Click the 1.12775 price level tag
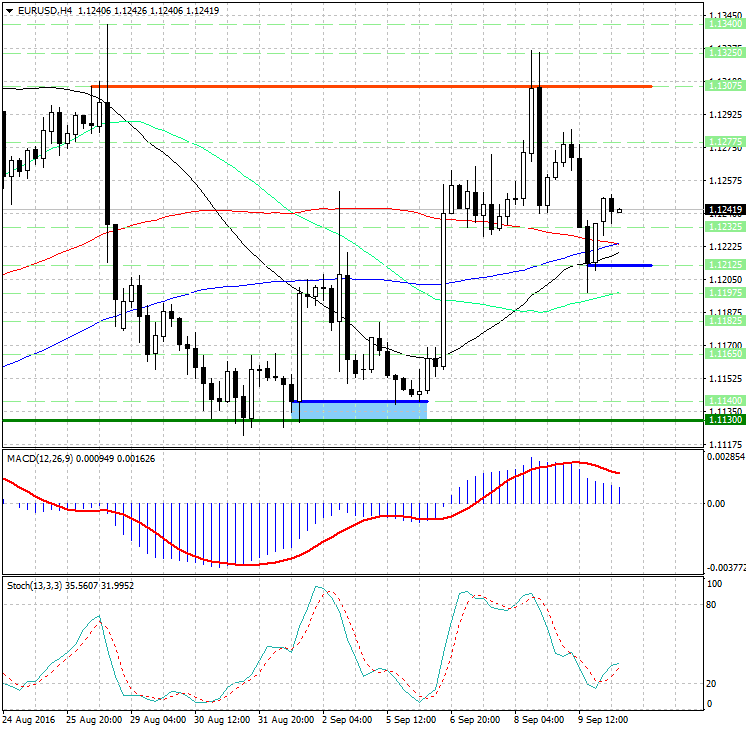 725,141
